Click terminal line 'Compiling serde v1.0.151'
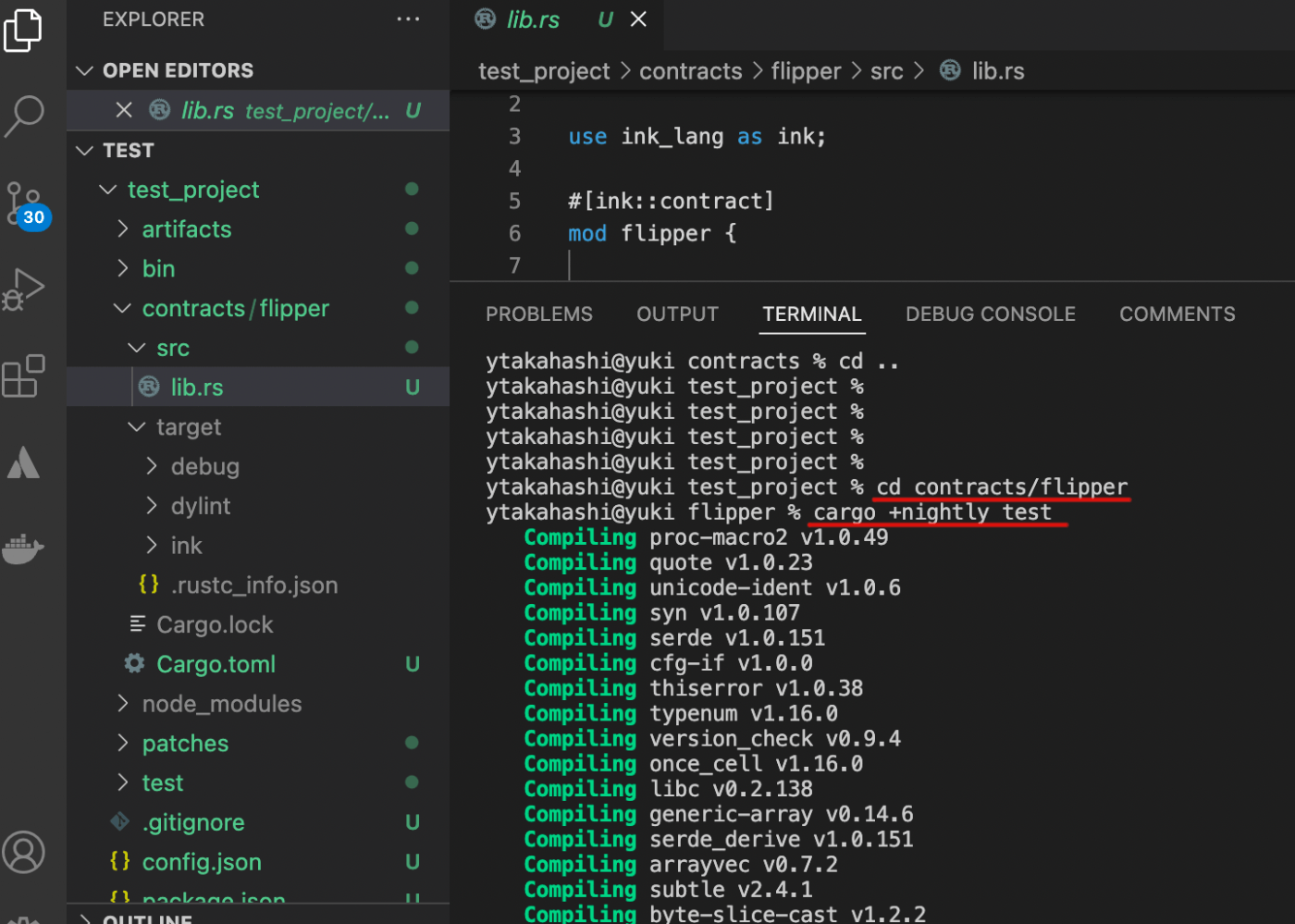The image size is (1295, 924). (x=674, y=638)
